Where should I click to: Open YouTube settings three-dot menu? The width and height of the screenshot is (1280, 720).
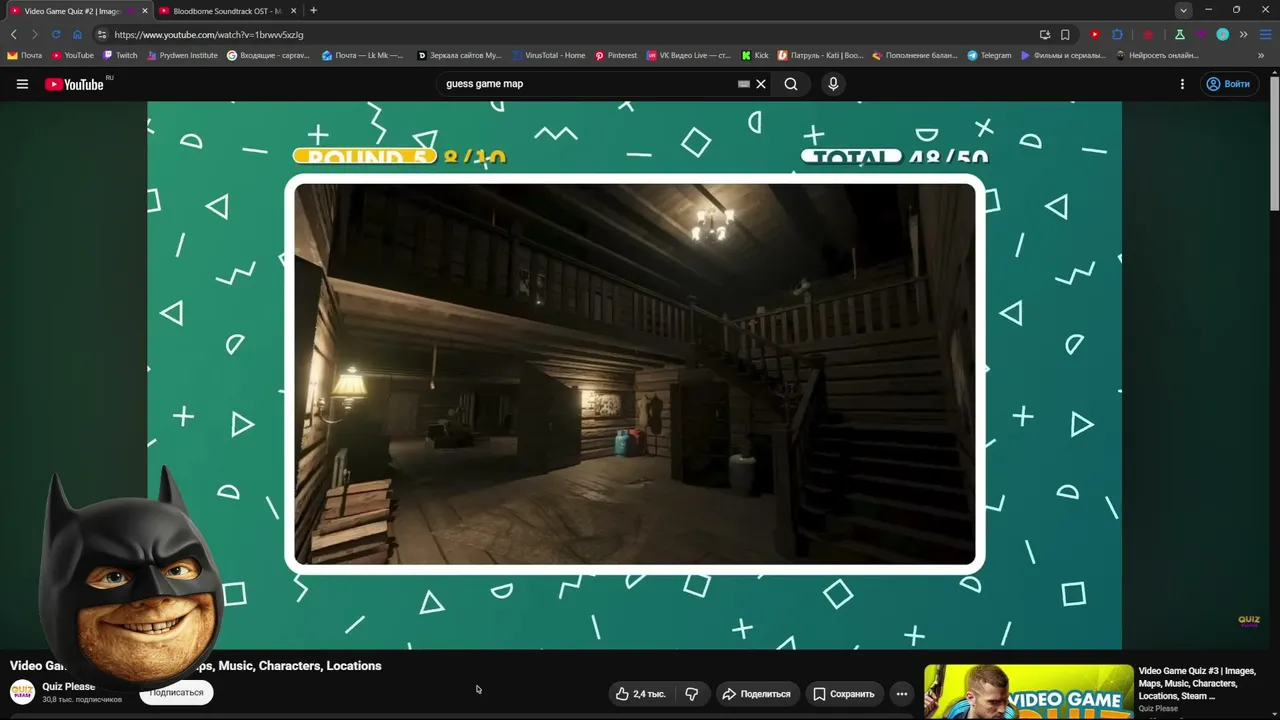(x=1182, y=84)
